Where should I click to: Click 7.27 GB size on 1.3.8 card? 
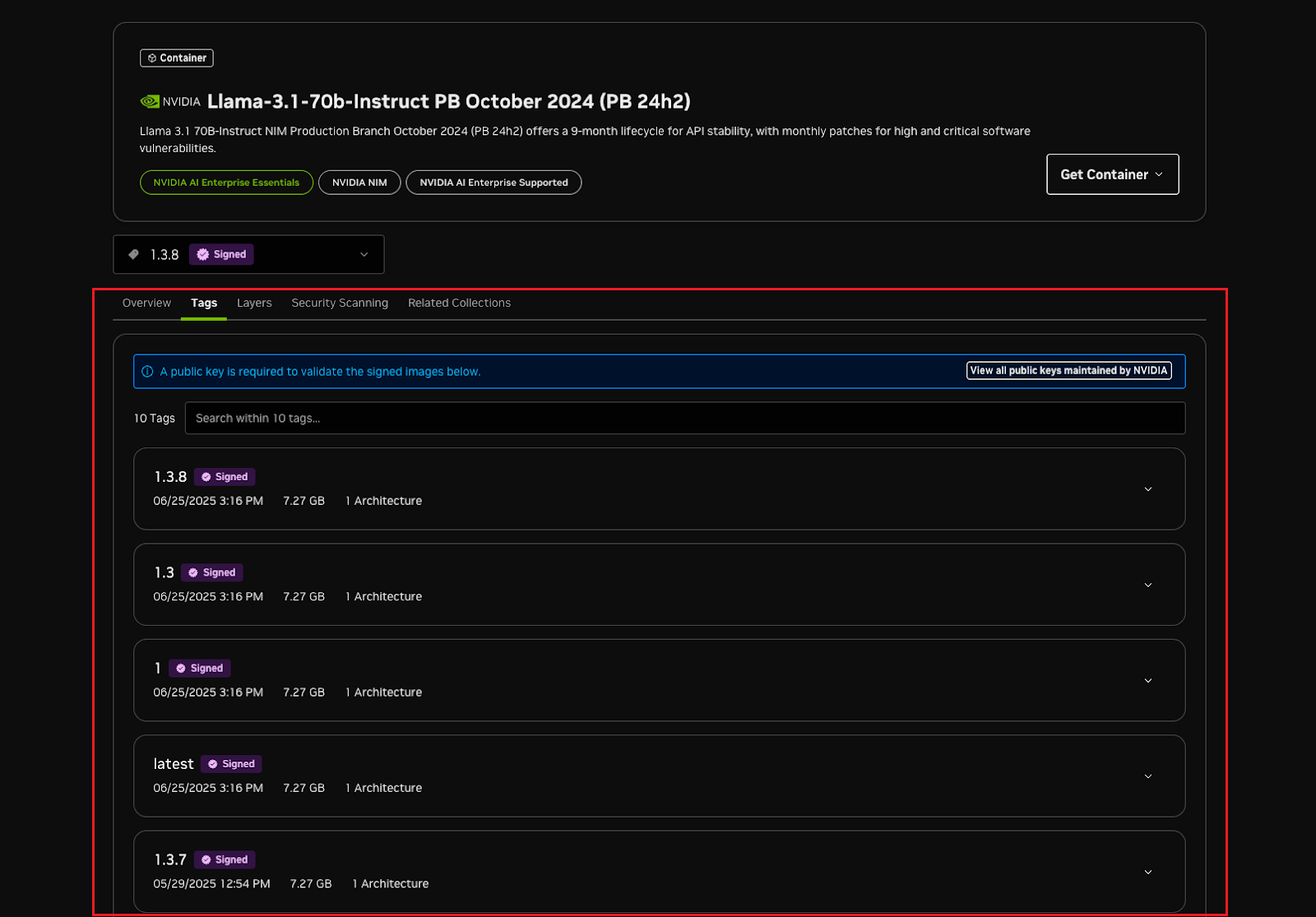(x=304, y=501)
